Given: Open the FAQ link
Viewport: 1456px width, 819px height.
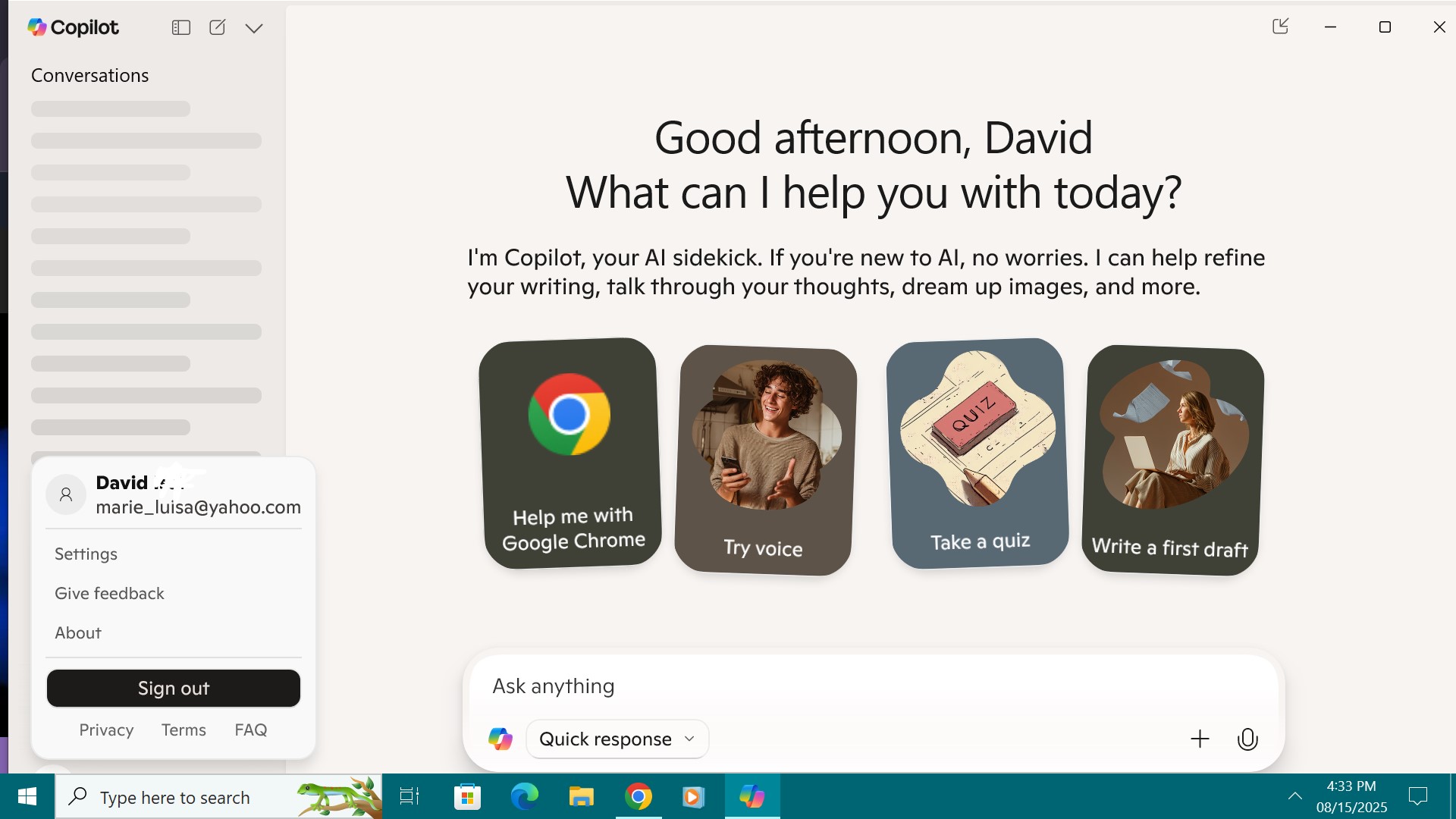Looking at the screenshot, I should tap(251, 730).
